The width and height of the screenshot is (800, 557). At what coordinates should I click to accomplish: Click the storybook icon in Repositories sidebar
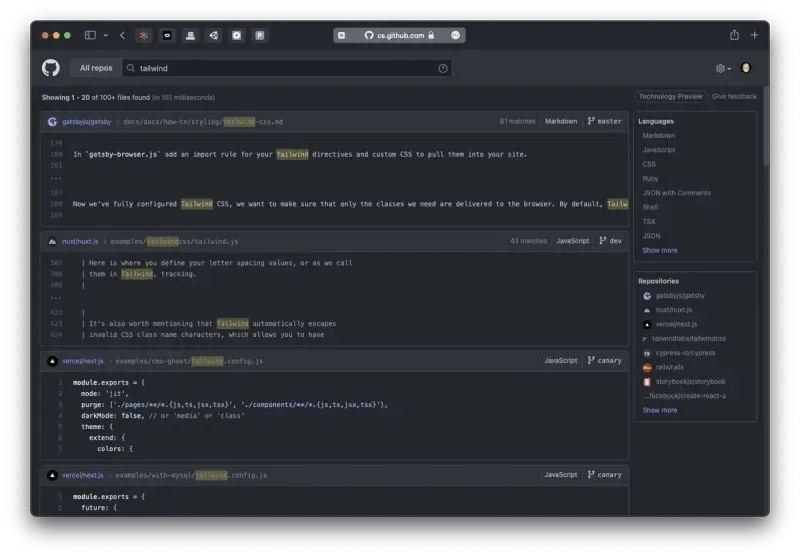point(647,382)
